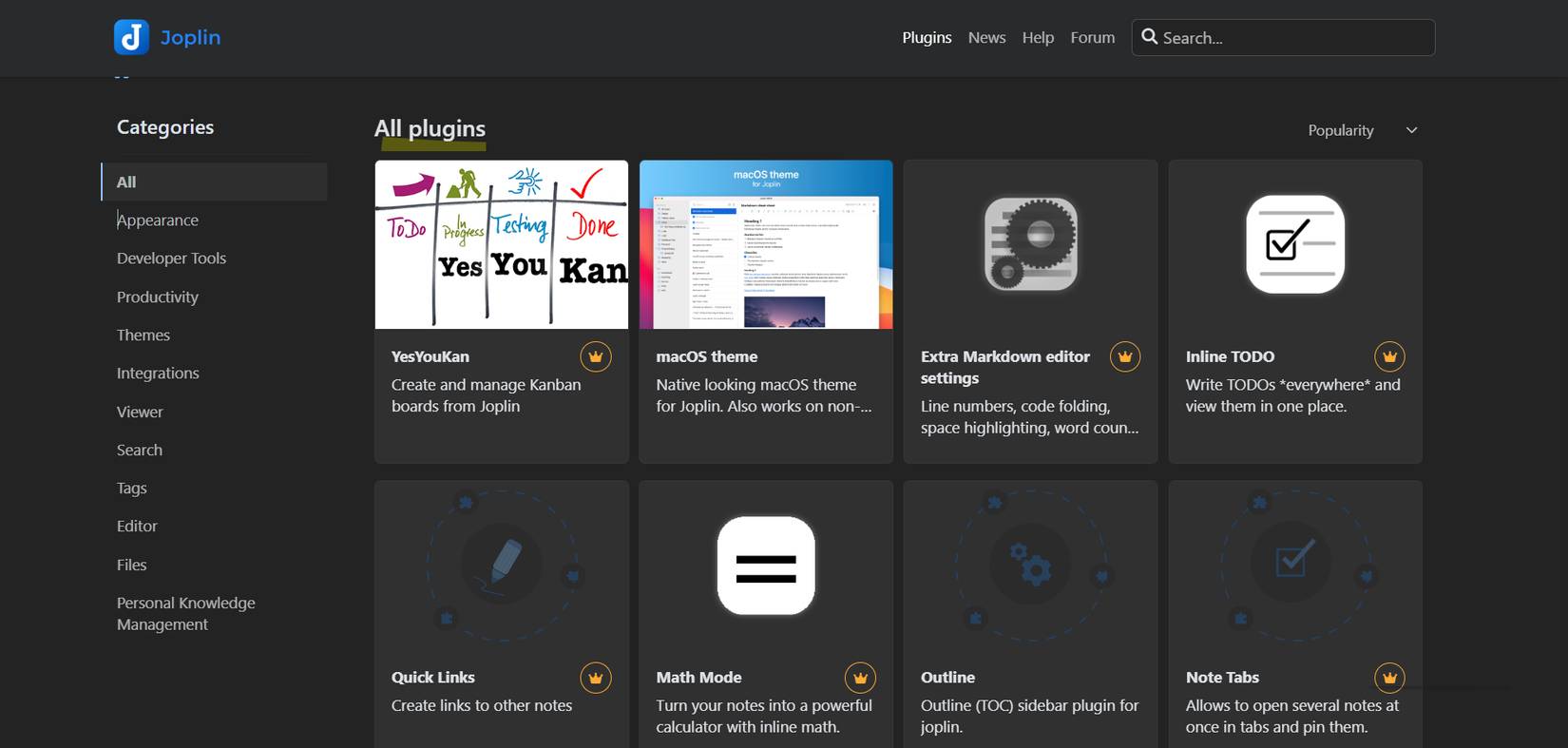Go to the Plugins nav item
The width and height of the screenshot is (1568, 748).
(927, 37)
